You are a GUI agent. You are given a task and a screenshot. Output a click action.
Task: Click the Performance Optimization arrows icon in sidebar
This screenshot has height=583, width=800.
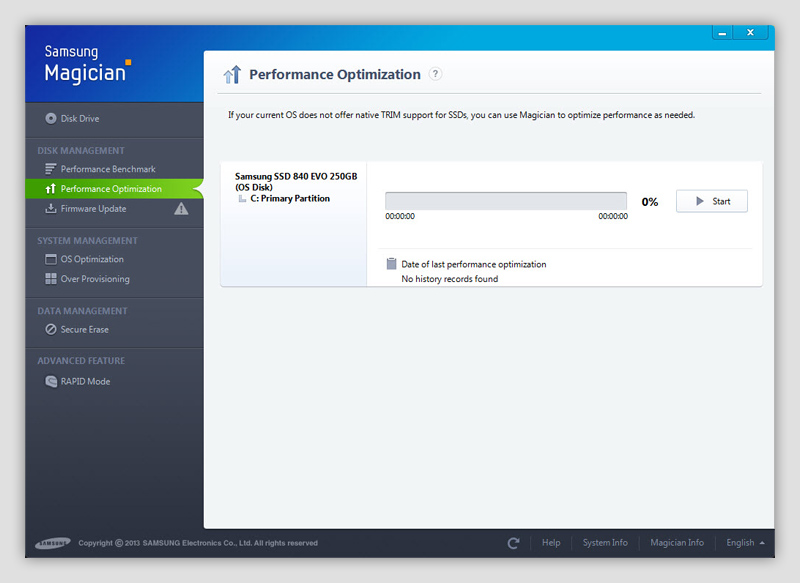pos(50,189)
